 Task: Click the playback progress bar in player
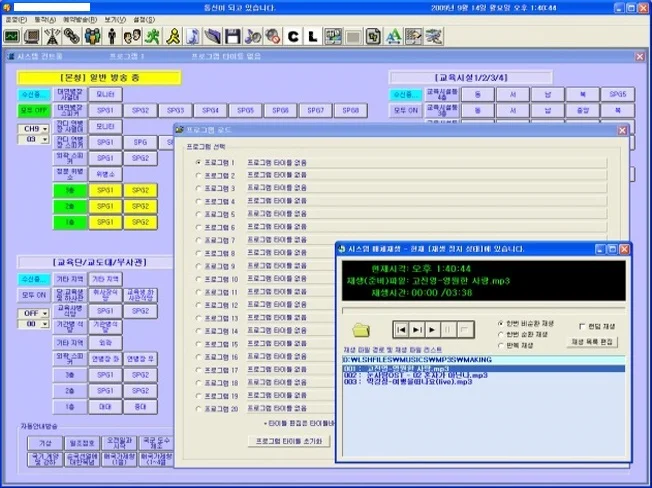point(485,307)
